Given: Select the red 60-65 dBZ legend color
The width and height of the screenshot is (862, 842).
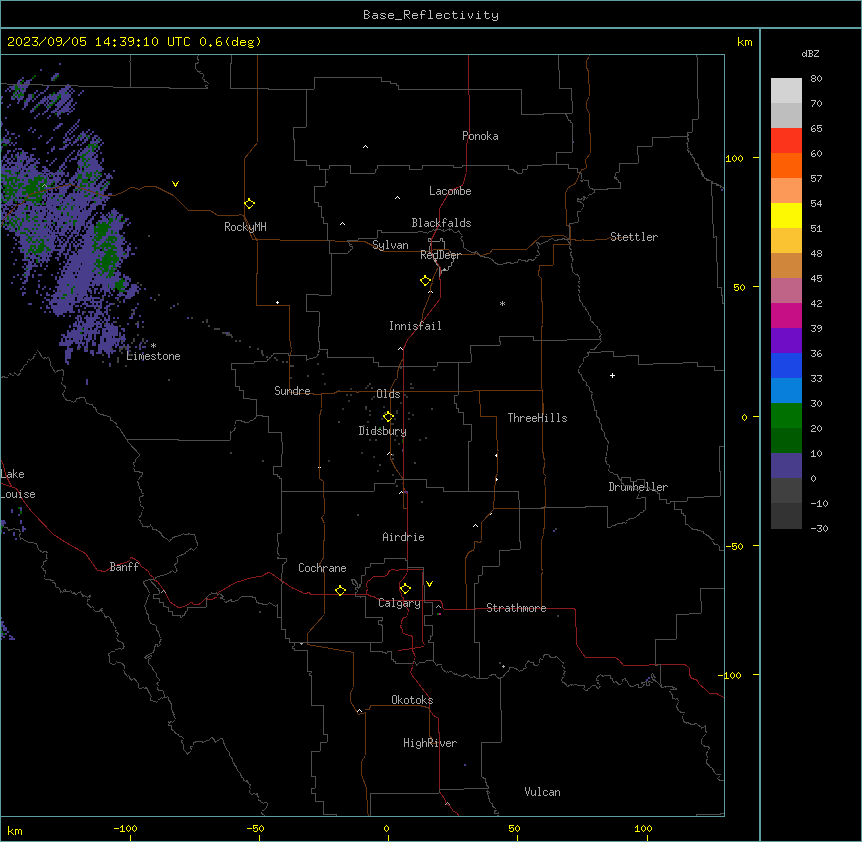Looking at the screenshot, I should [x=786, y=141].
